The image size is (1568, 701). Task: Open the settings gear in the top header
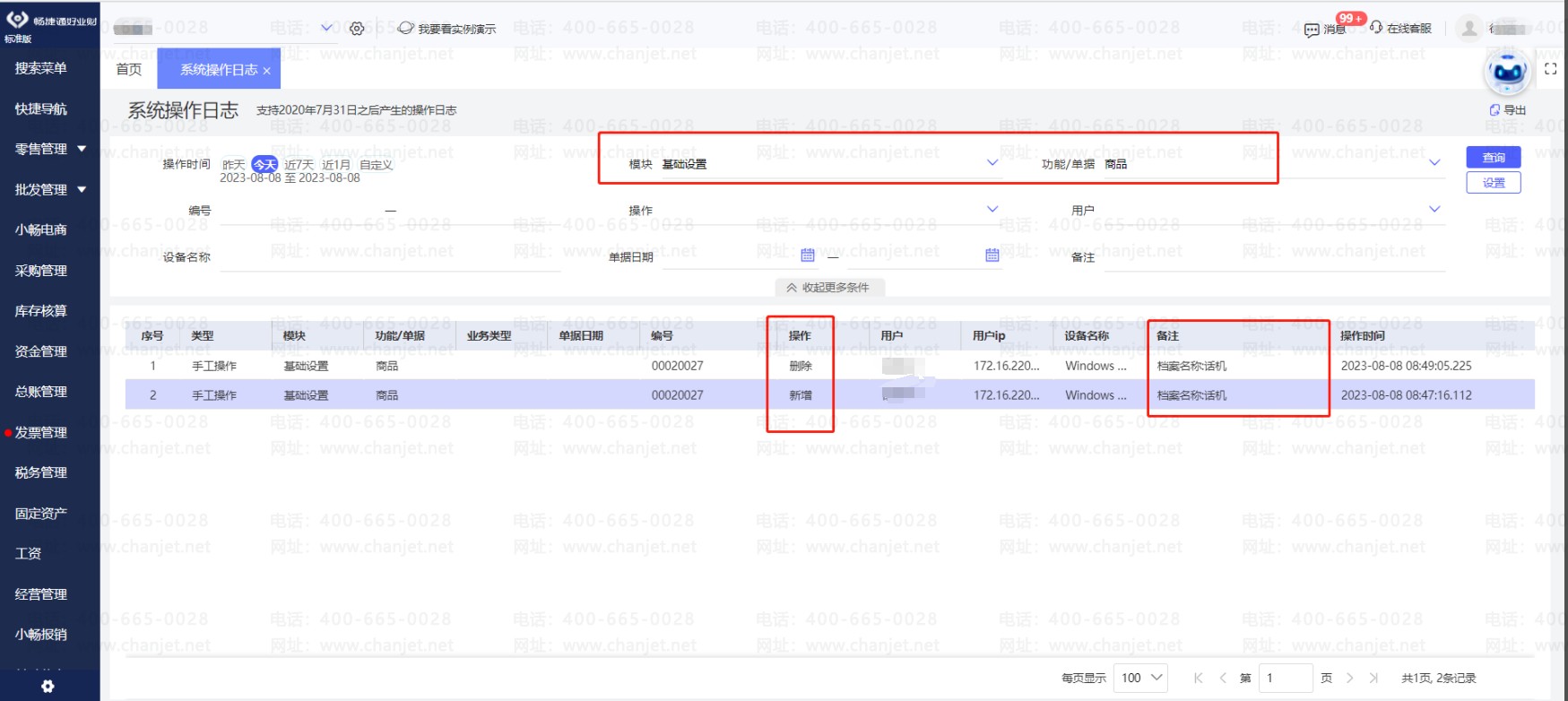[x=357, y=29]
